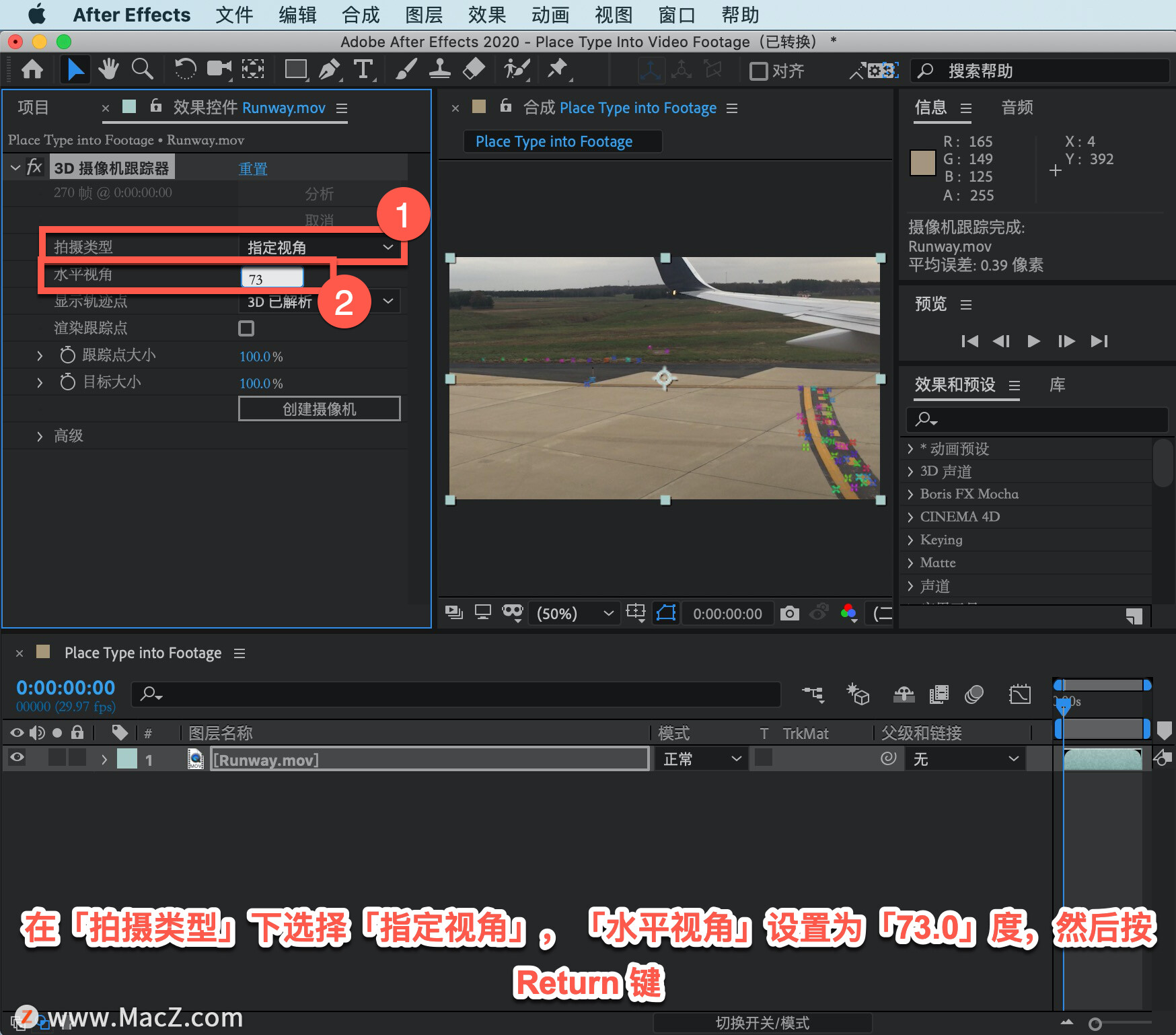
Task: Select the Horizontal Type tool
Action: coord(363,69)
